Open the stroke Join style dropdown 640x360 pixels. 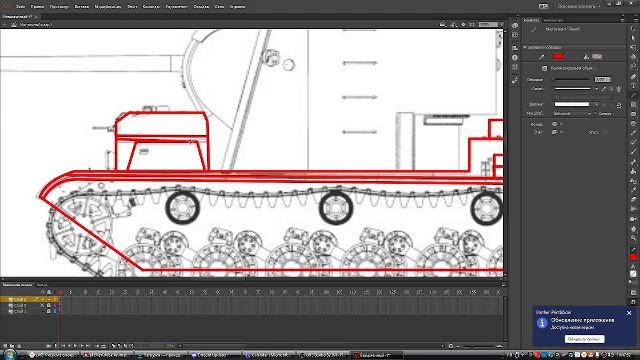pyautogui.click(x=558, y=132)
